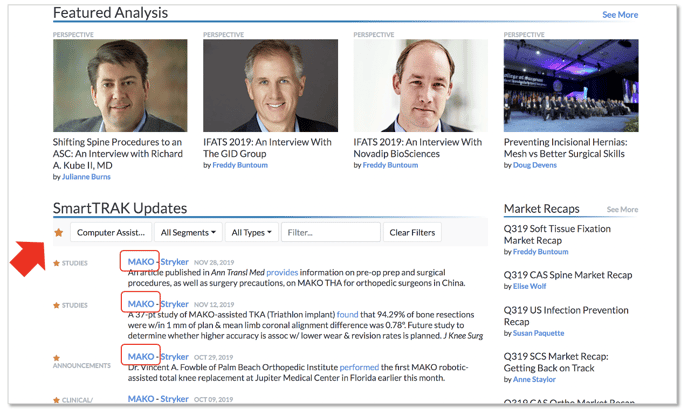Toggle the orange star favorites filter
The height and width of the screenshot is (416, 688).
[58, 233]
